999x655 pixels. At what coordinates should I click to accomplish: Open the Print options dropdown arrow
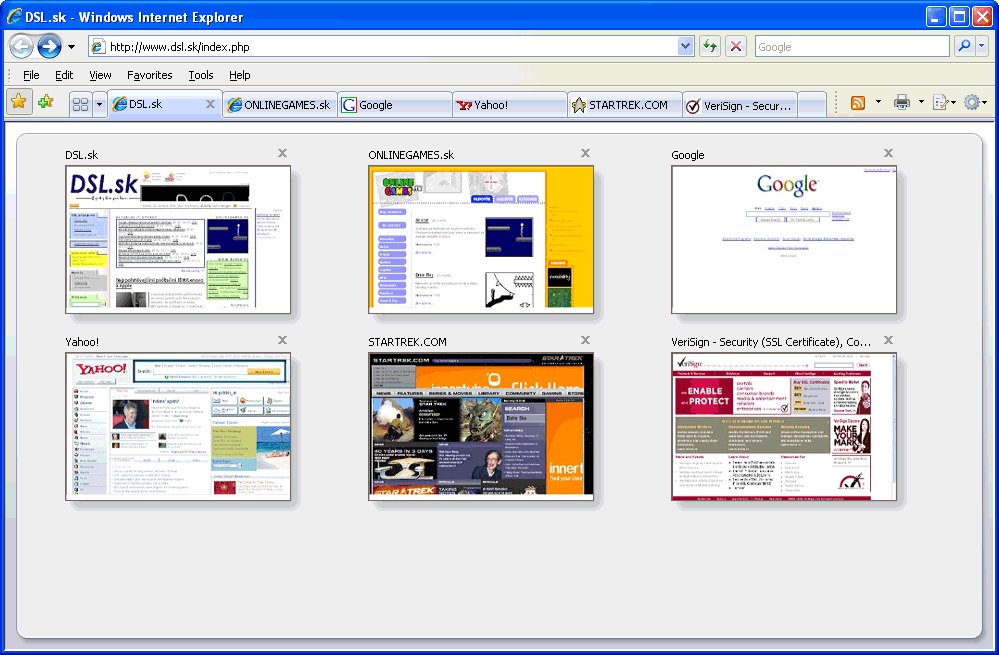point(921,102)
